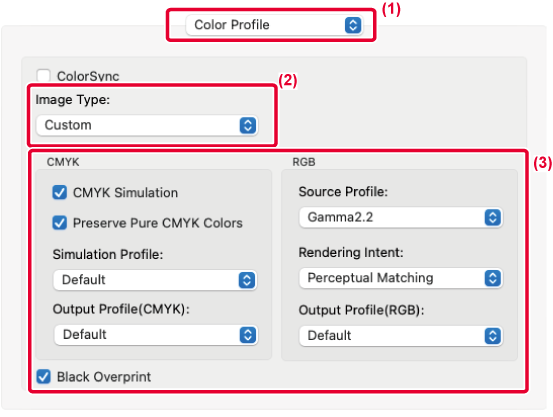The image size is (553, 417).
Task: Toggle Preserve Pure CMYK Colors checkbox
Action: (x=60, y=223)
